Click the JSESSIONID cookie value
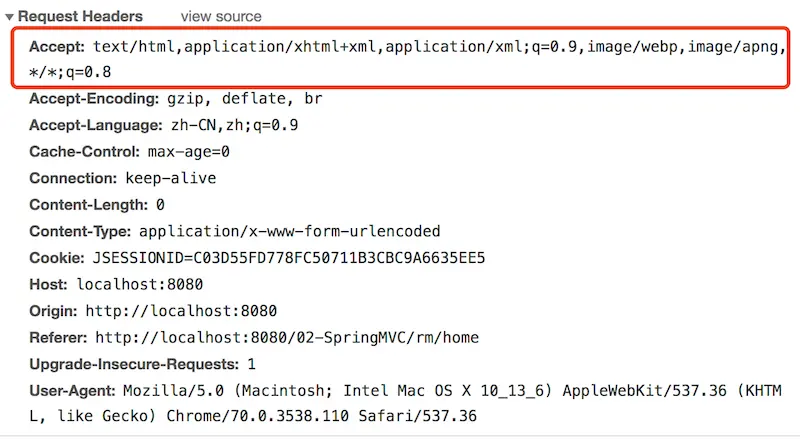The height and width of the screenshot is (439, 800). click(x=288, y=258)
